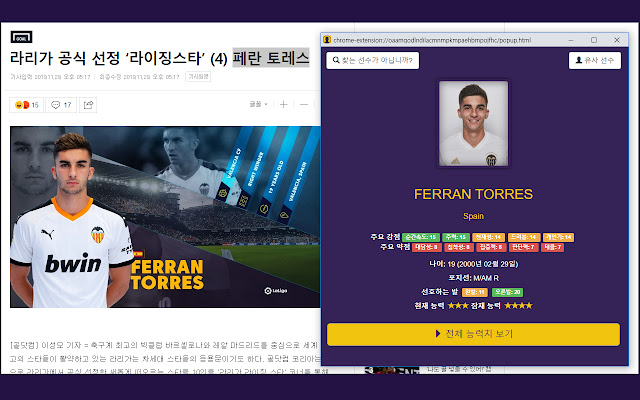Maximize the extension popup window
Screen dimensions: 640x400
[x=594, y=40]
